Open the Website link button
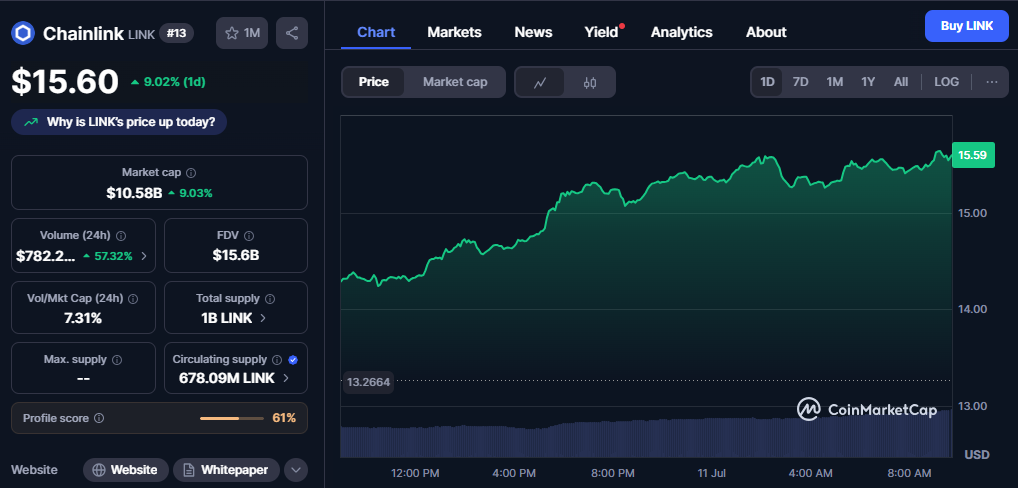This screenshot has width=1018, height=488. [125, 470]
